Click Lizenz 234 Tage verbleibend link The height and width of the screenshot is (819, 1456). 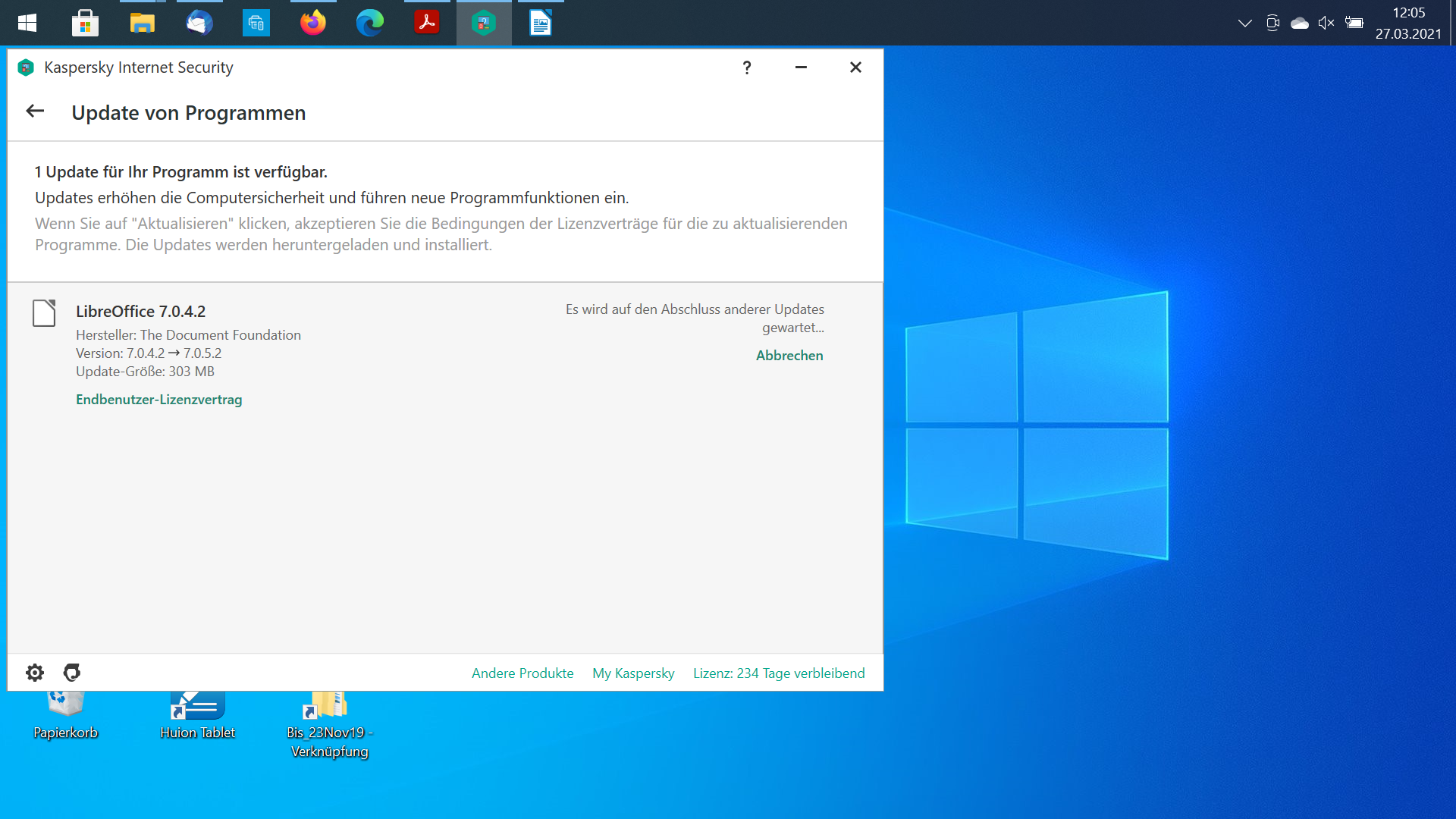coord(779,673)
